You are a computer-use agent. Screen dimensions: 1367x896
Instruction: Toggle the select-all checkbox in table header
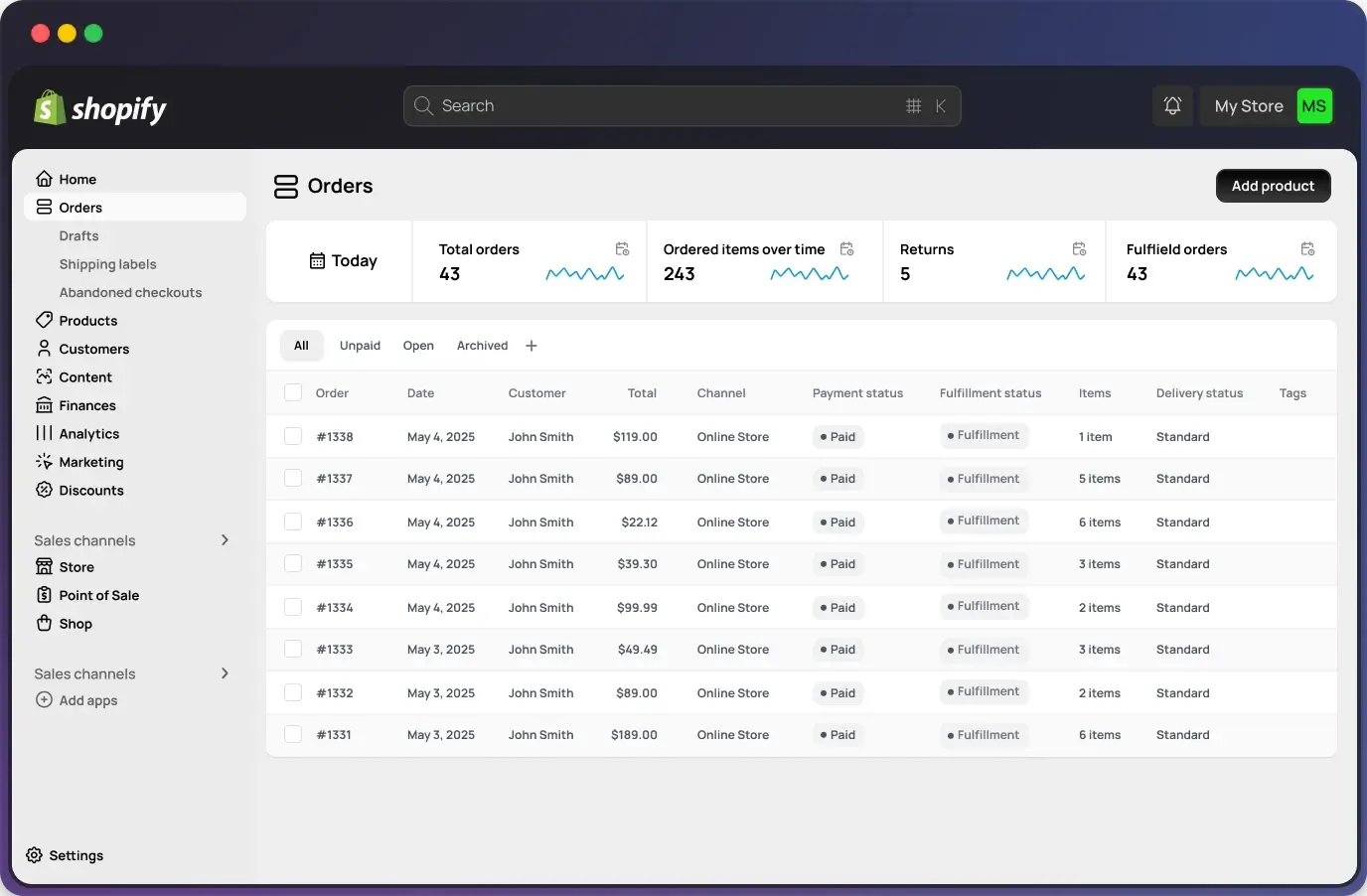[x=293, y=392]
